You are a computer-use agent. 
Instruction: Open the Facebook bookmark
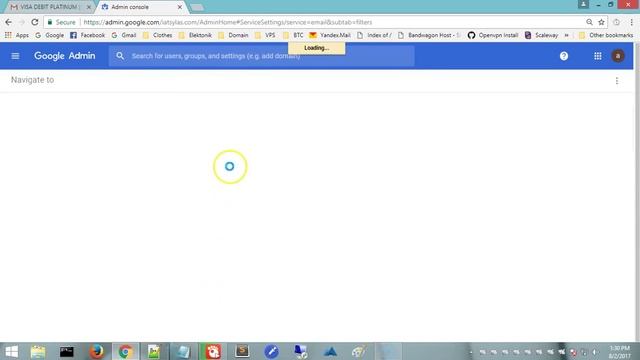[87, 36]
